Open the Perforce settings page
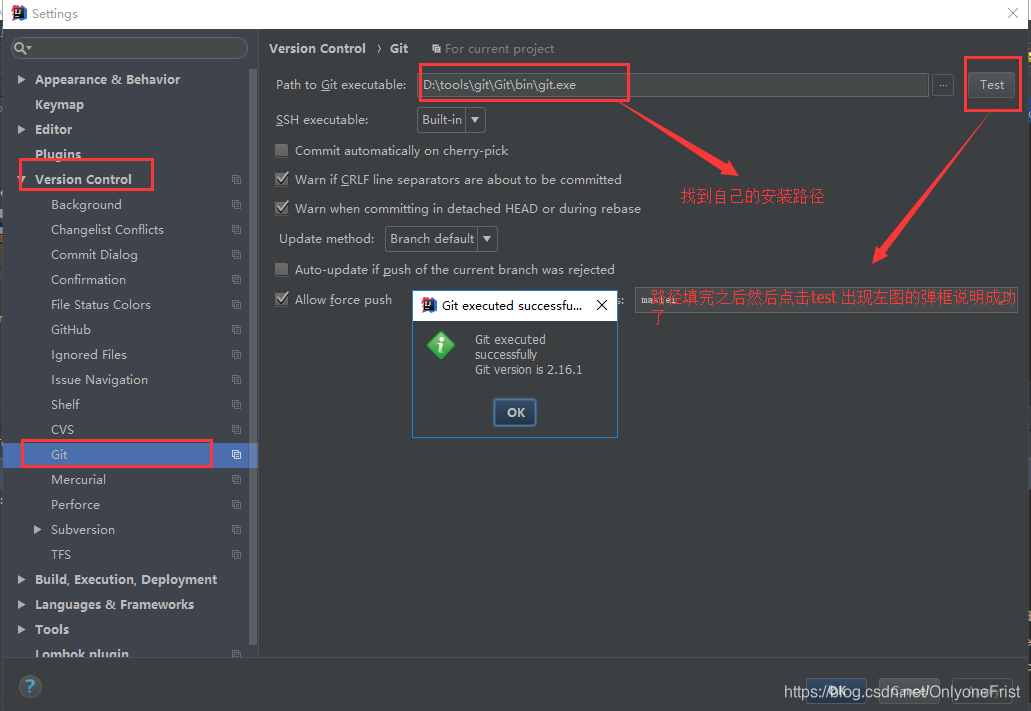1031x711 pixels. (76, 504)
